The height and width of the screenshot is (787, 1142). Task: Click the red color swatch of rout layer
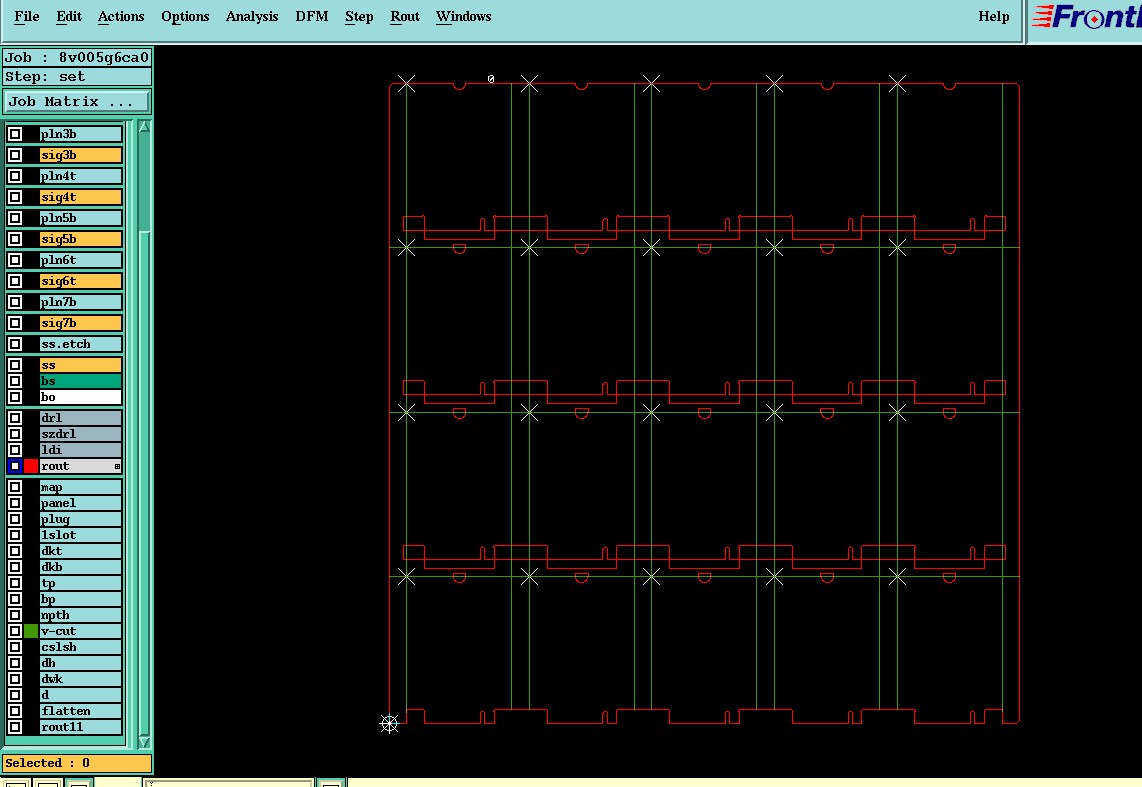point(31,466)
